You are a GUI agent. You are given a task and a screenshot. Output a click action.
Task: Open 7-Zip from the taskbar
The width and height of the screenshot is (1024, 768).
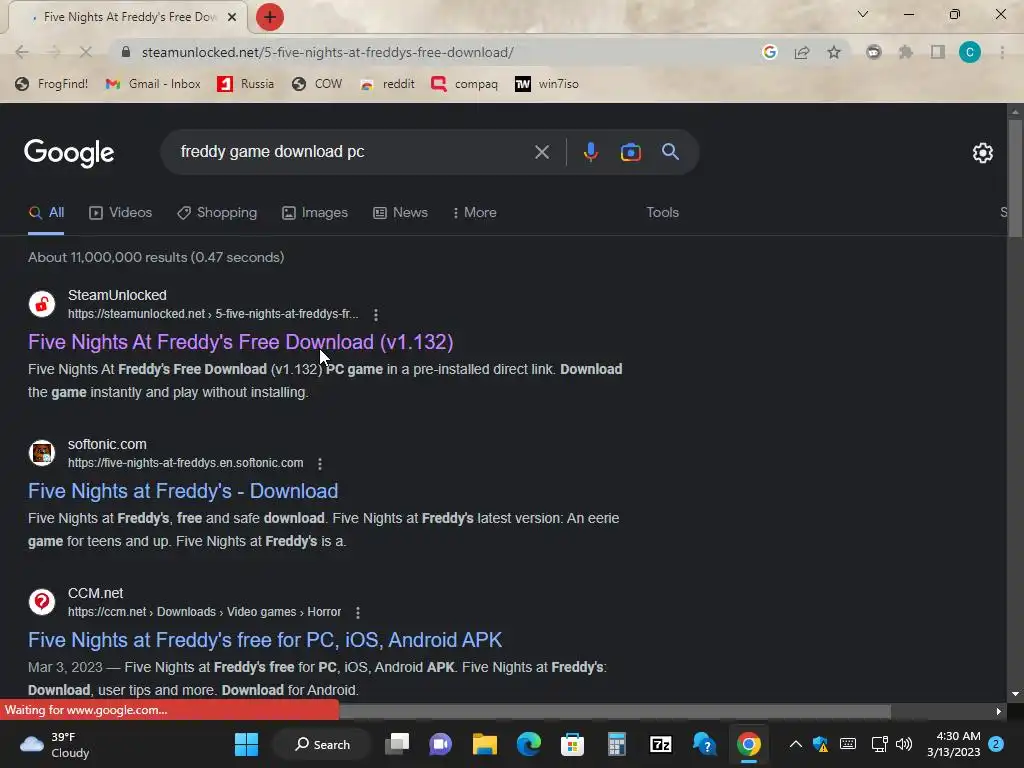pos(661,744)
